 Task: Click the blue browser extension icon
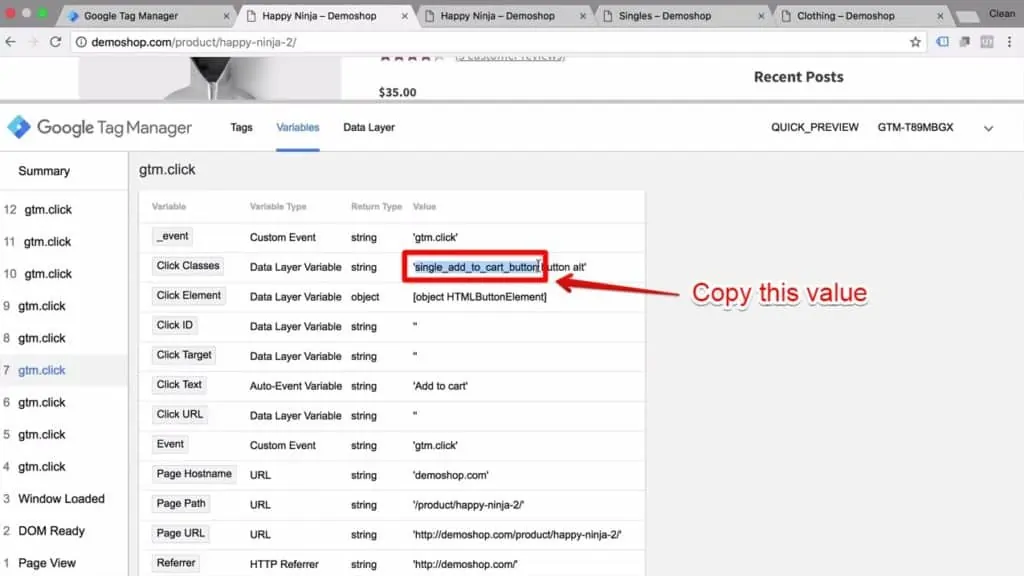coord(941,42)
